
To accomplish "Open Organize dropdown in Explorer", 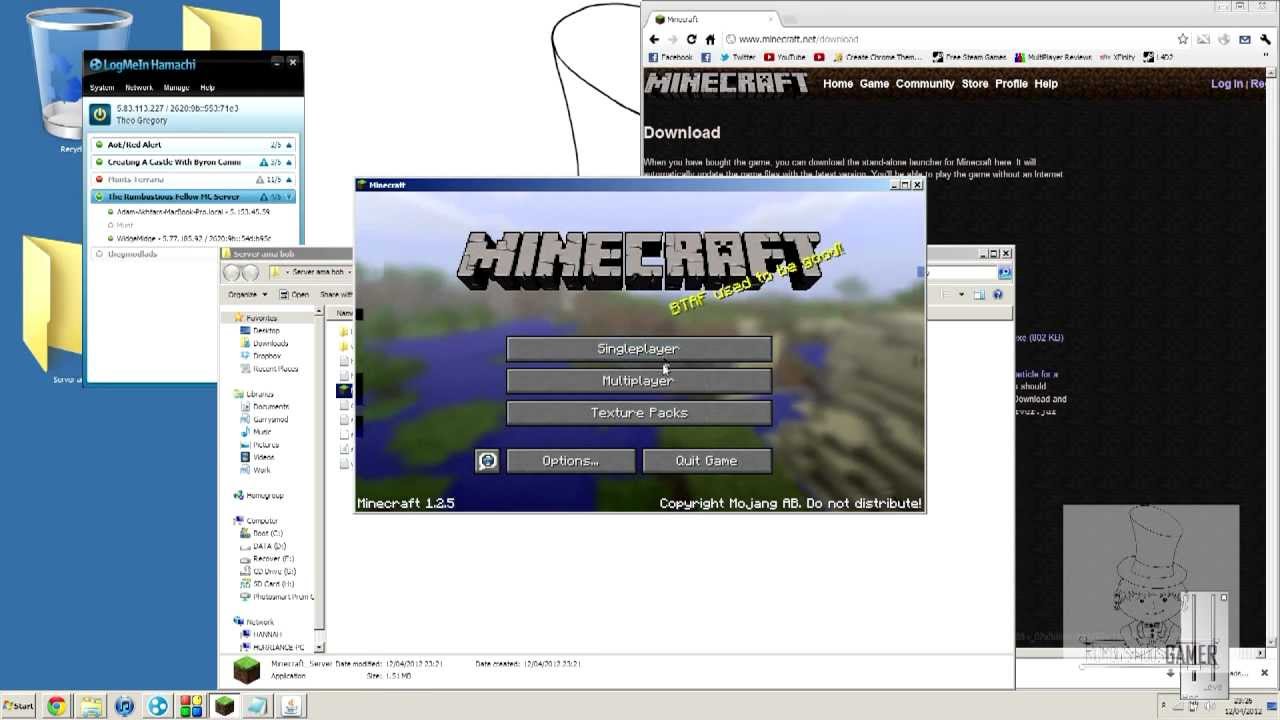I will coord(247,295).
